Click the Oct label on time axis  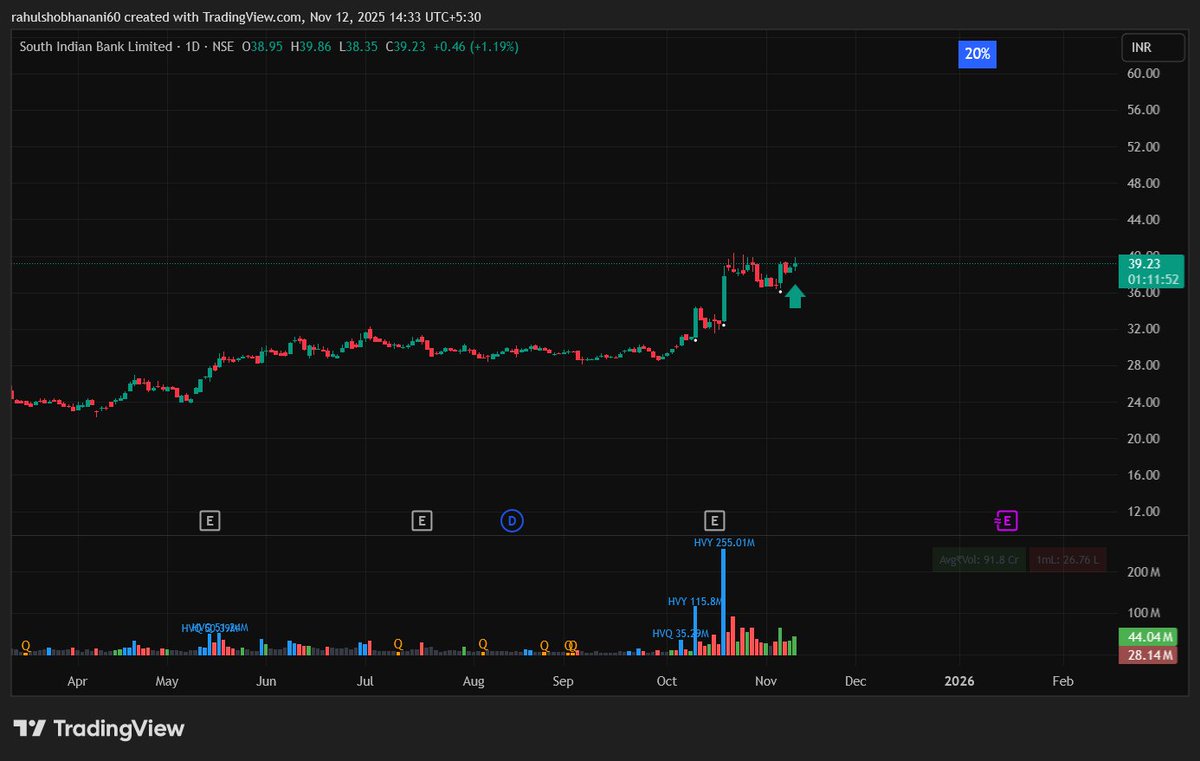tap(666, 681)
